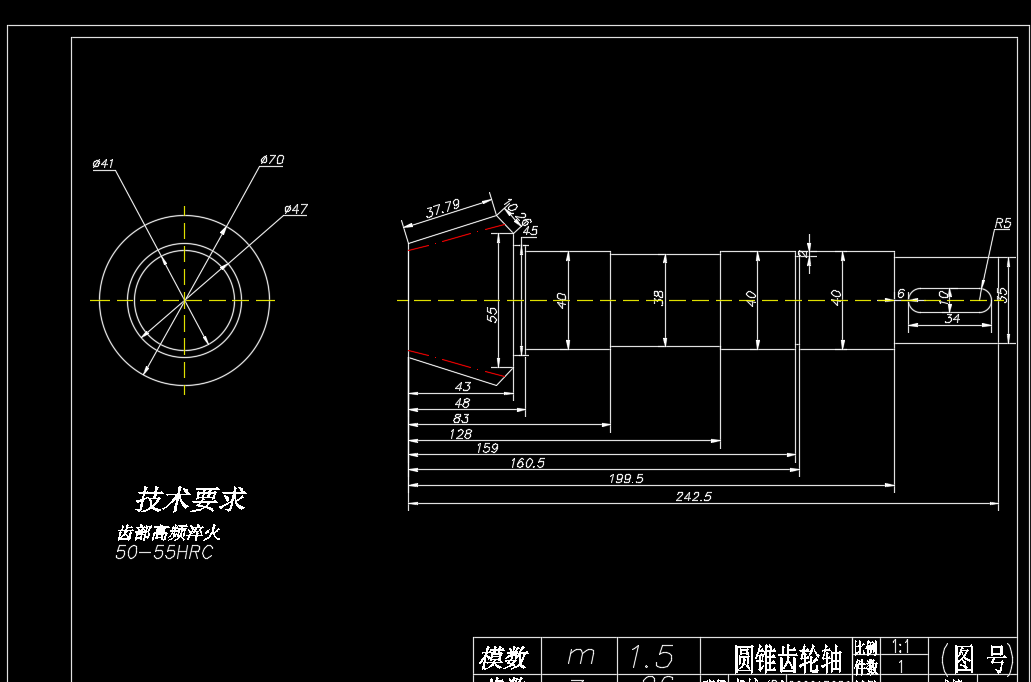Viewport: 1031px width, 682px height.
Task: Select the Ø70 diameter dimension label
Action: [270, 160]
